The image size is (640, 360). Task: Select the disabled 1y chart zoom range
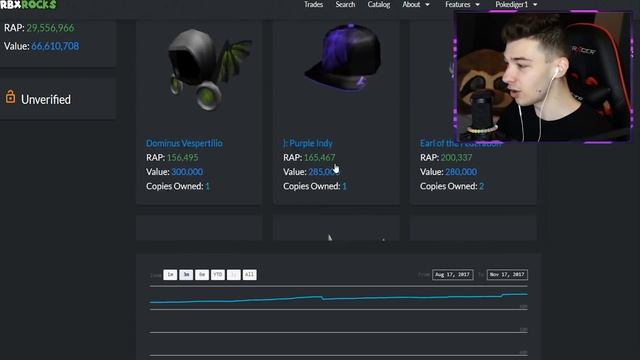pyautogui.click(x=233, y=275)
